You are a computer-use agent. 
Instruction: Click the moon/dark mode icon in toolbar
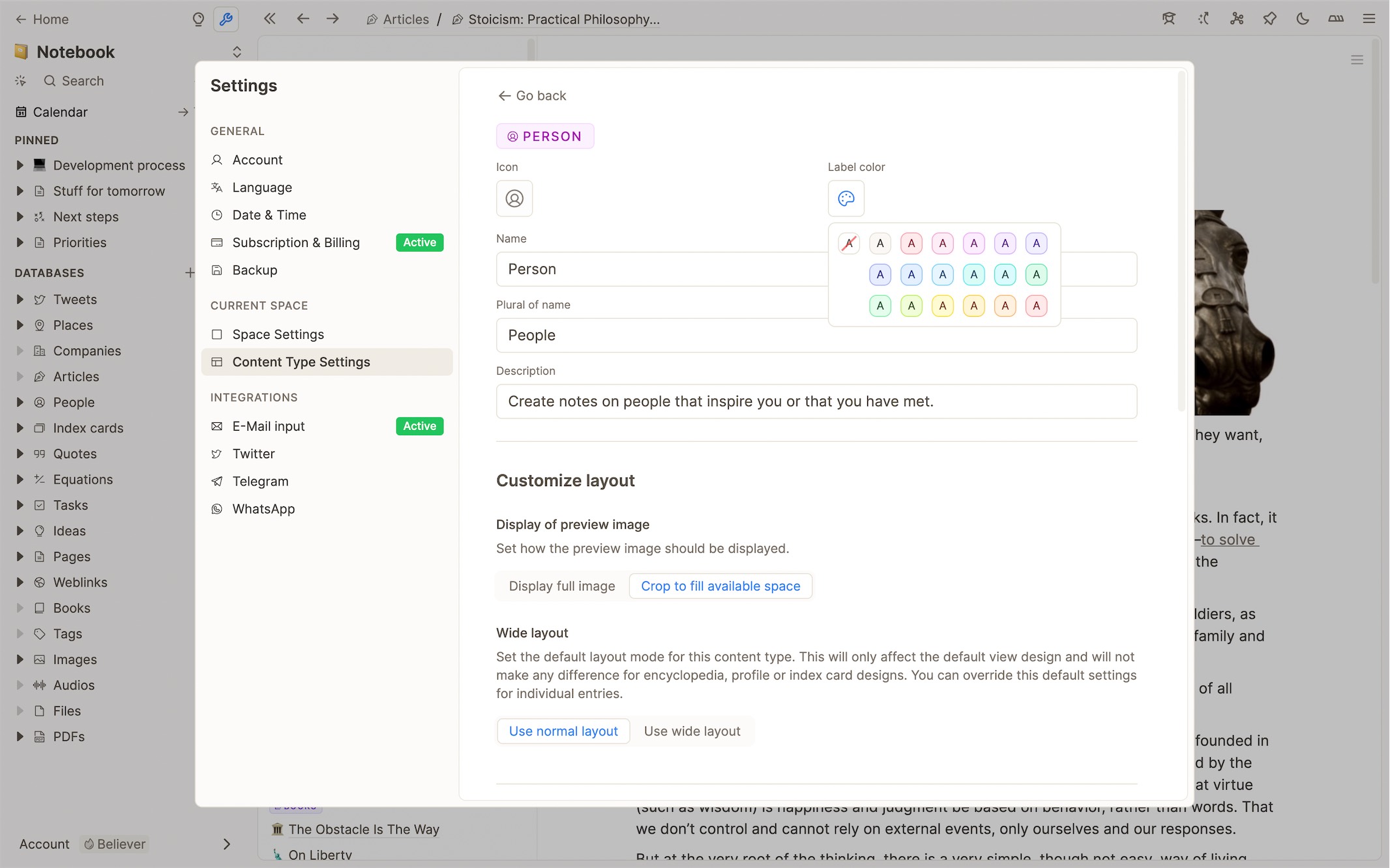(1303, 19)
